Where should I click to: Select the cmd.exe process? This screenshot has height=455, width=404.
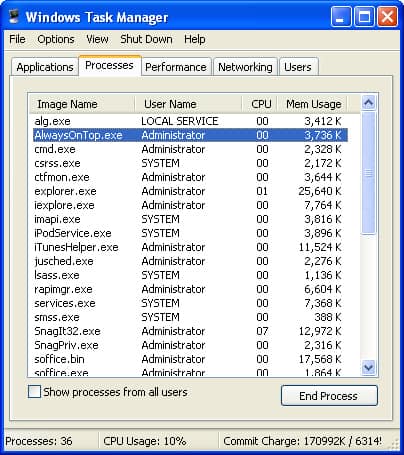(x=190, y=149)
